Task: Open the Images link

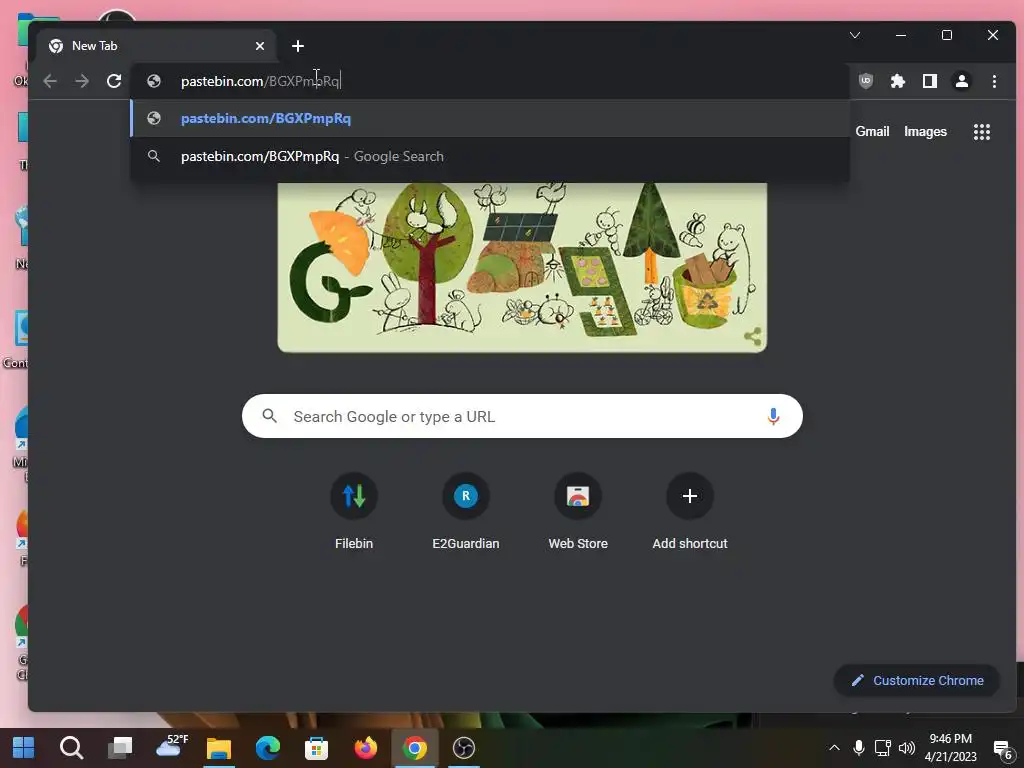Action: tap(925, 131)
